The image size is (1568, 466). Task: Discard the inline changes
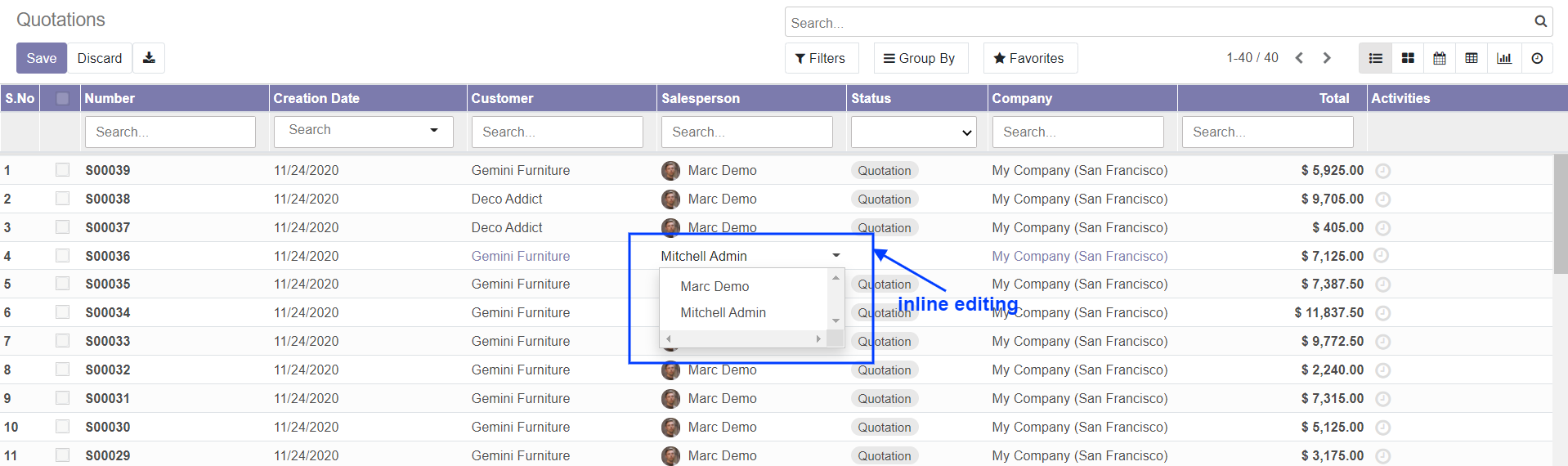[x=100, y=58]
